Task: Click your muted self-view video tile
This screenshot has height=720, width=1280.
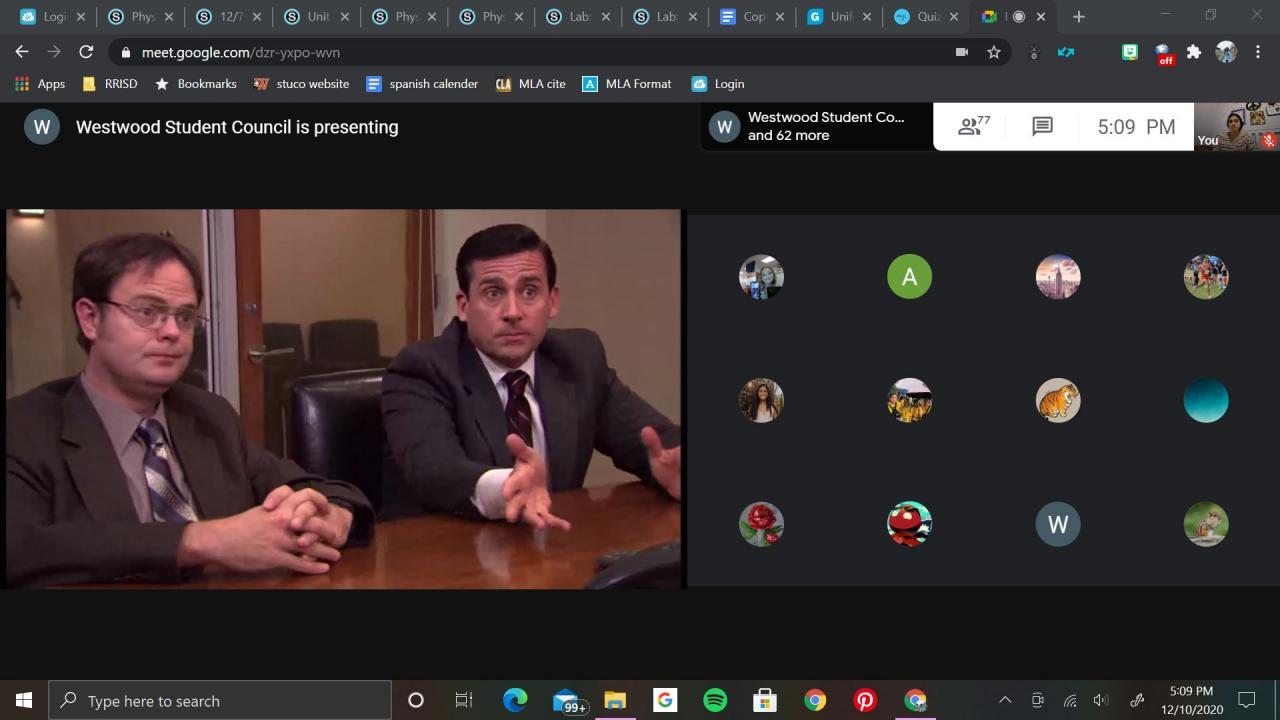Action: coord(1237,127)
